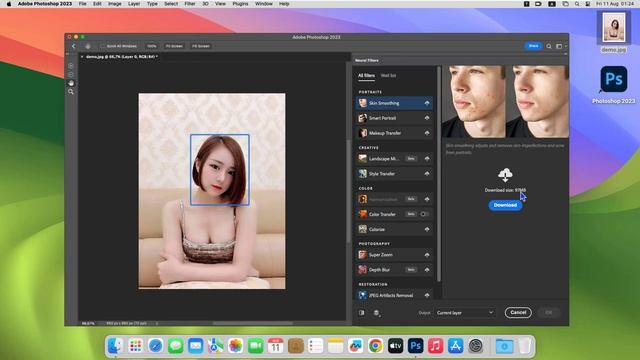Viewport: 640px width, 360px height.
Task: Open the Filter menu in the menu bar
Action: pos(190,4)
